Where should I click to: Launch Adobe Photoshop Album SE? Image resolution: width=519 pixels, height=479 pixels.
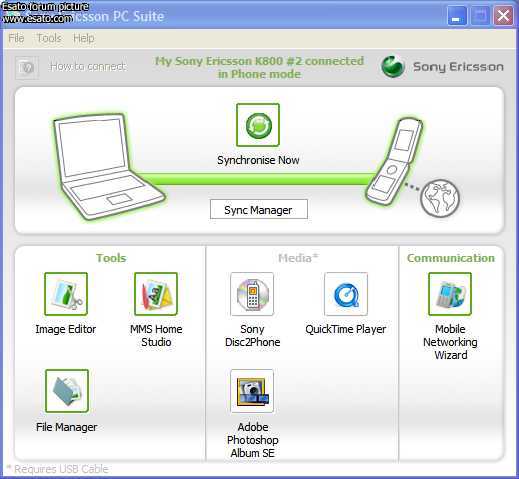pyautogui.click(x=252, y=391)
